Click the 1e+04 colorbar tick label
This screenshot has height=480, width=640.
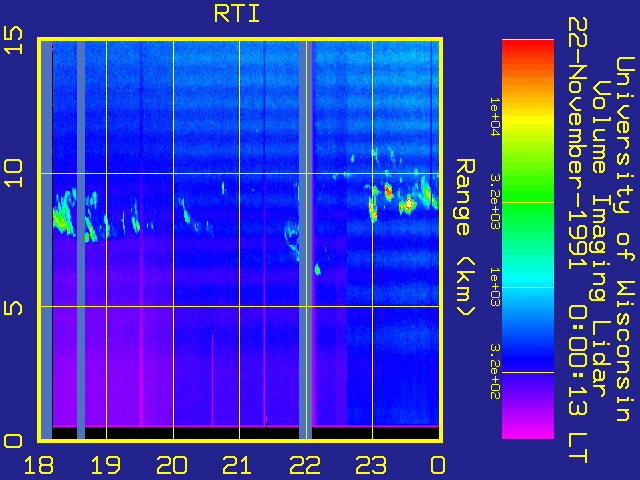pyautogui.click(x=495, y=117)
